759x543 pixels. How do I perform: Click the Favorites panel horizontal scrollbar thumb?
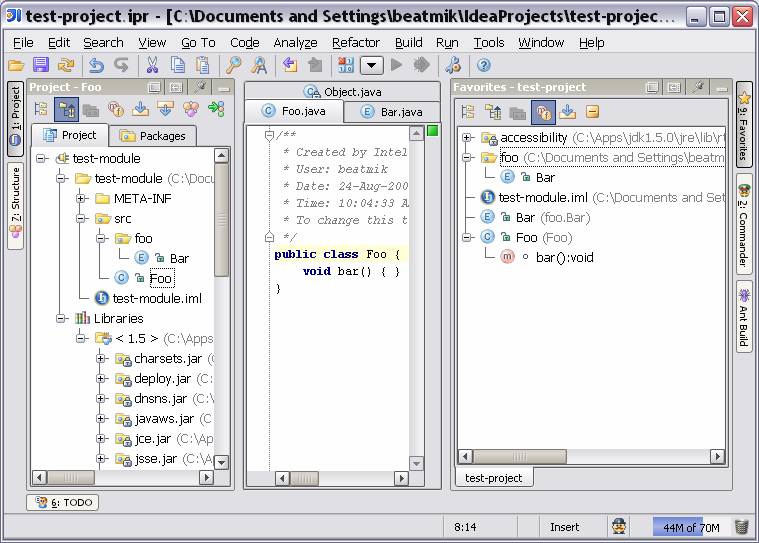click(519, 456)
